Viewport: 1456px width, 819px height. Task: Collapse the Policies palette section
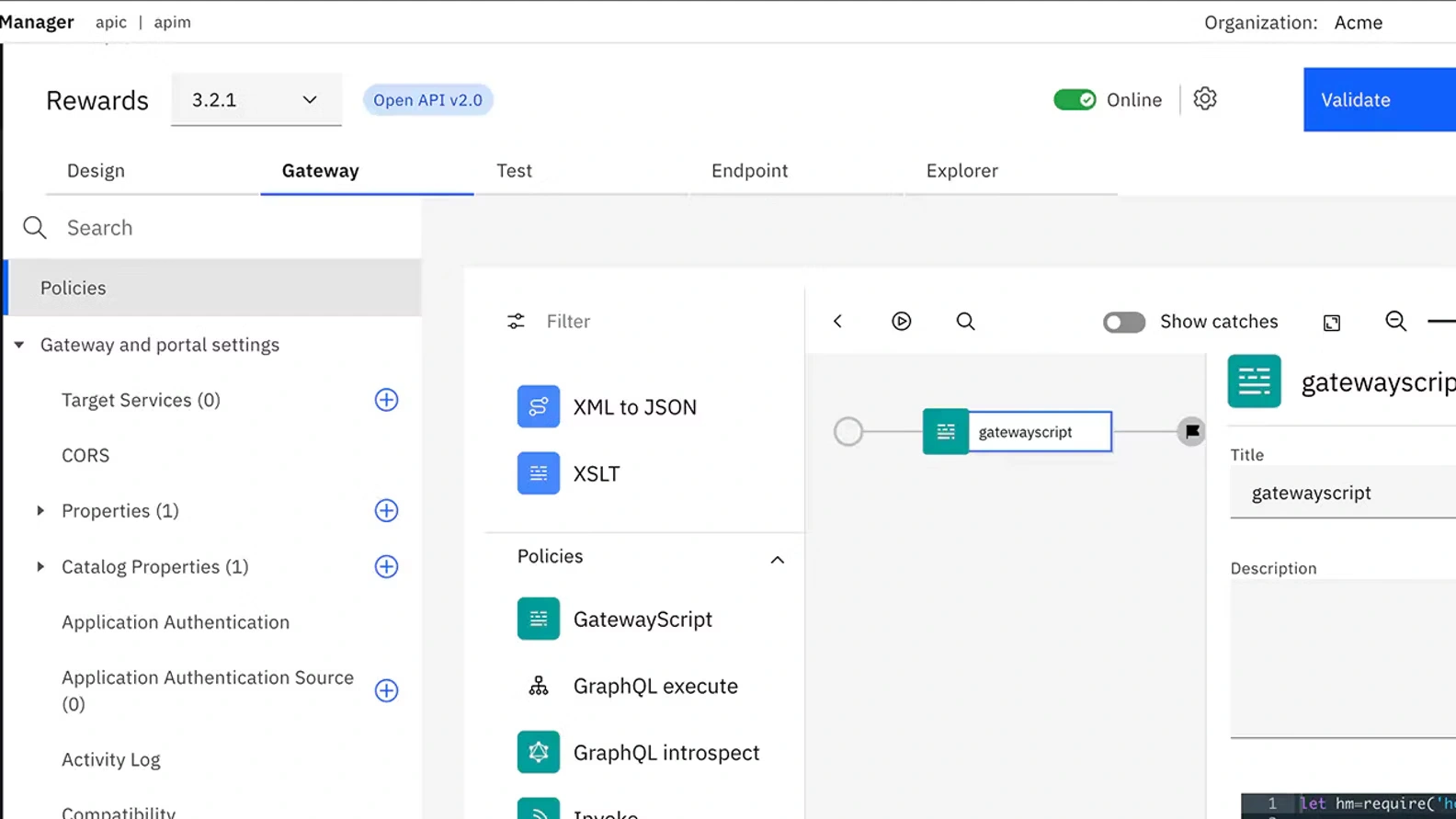tap(777, 559)
